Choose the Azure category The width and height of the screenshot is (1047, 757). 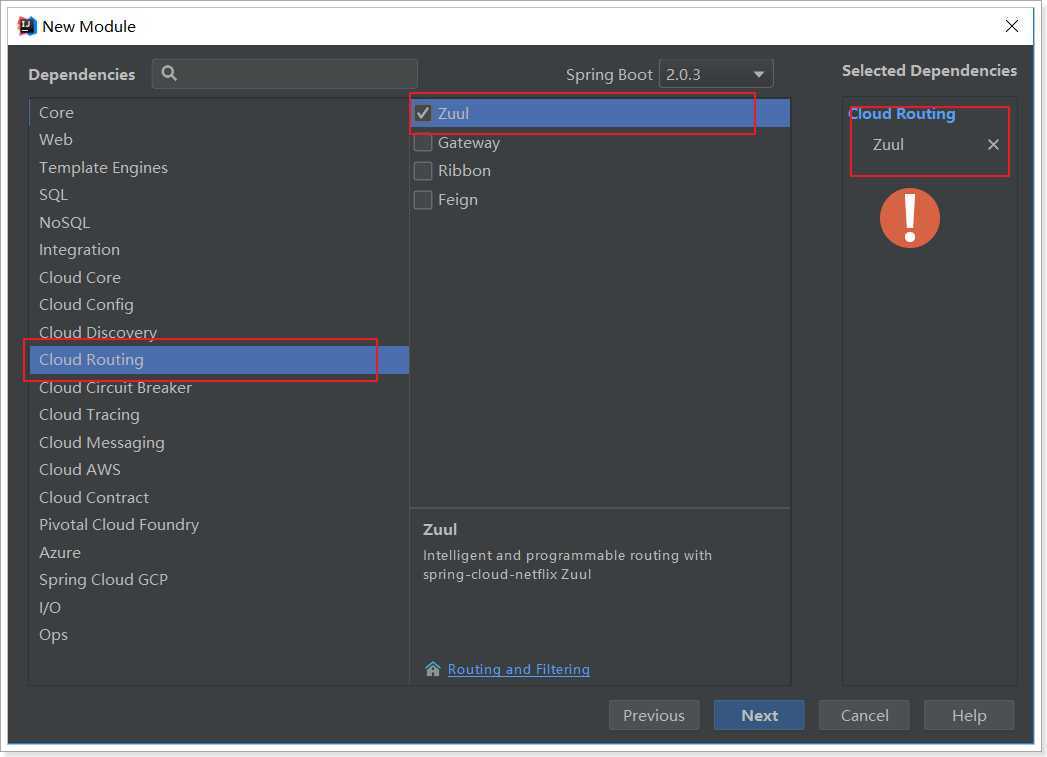tap(219, 553)
